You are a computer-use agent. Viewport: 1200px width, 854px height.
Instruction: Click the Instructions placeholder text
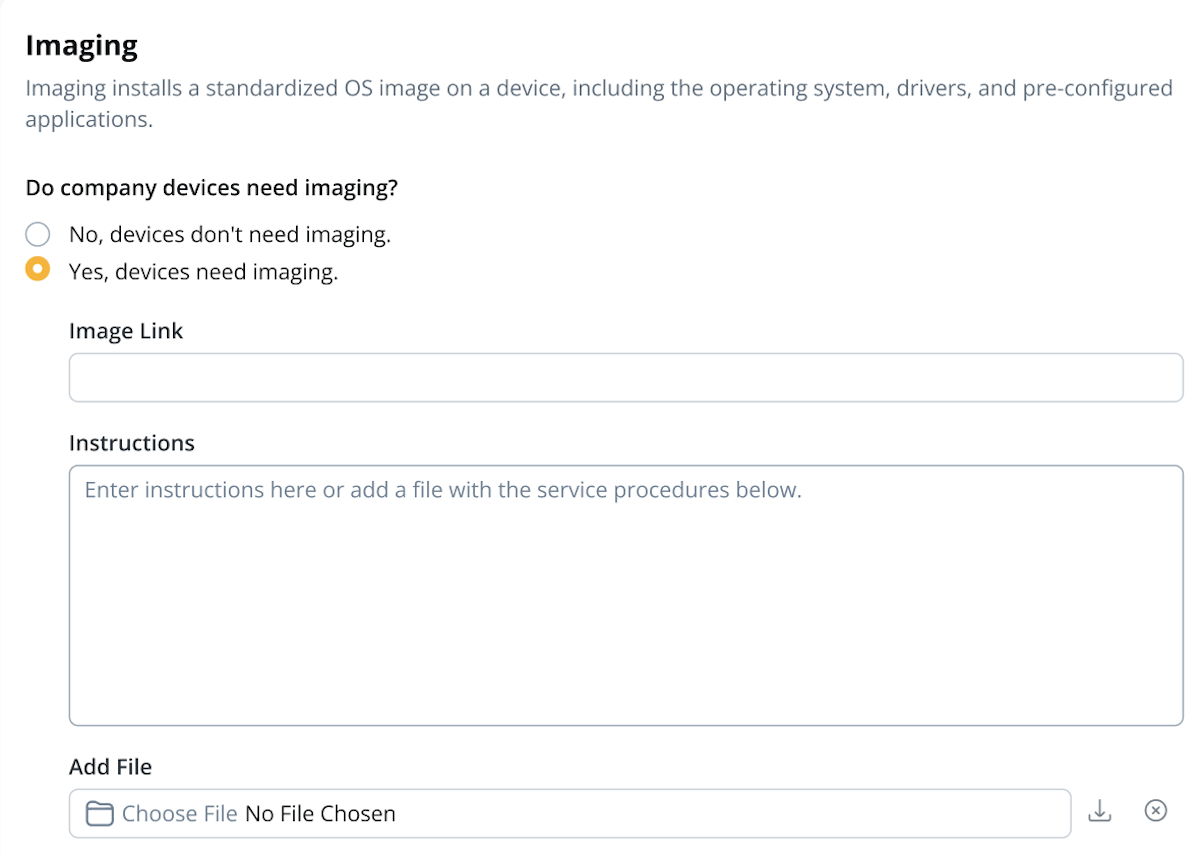tap(443, 490)
